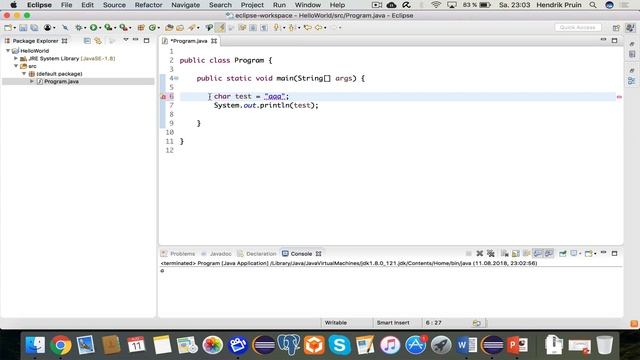Open Package Explorer View Menu dropdown
640x360 pixels.
click(126, 40)
